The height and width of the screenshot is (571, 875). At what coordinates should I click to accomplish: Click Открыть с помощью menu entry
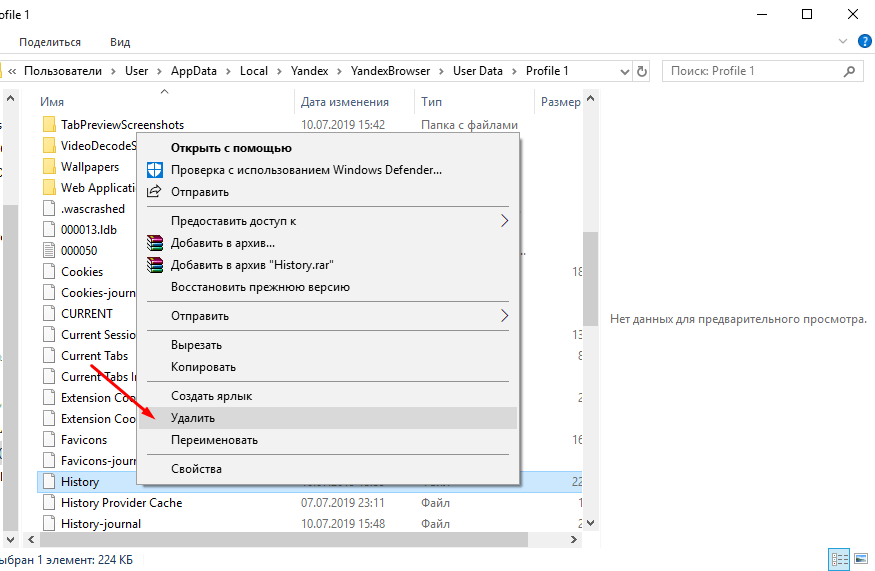[x=328, y=148]
